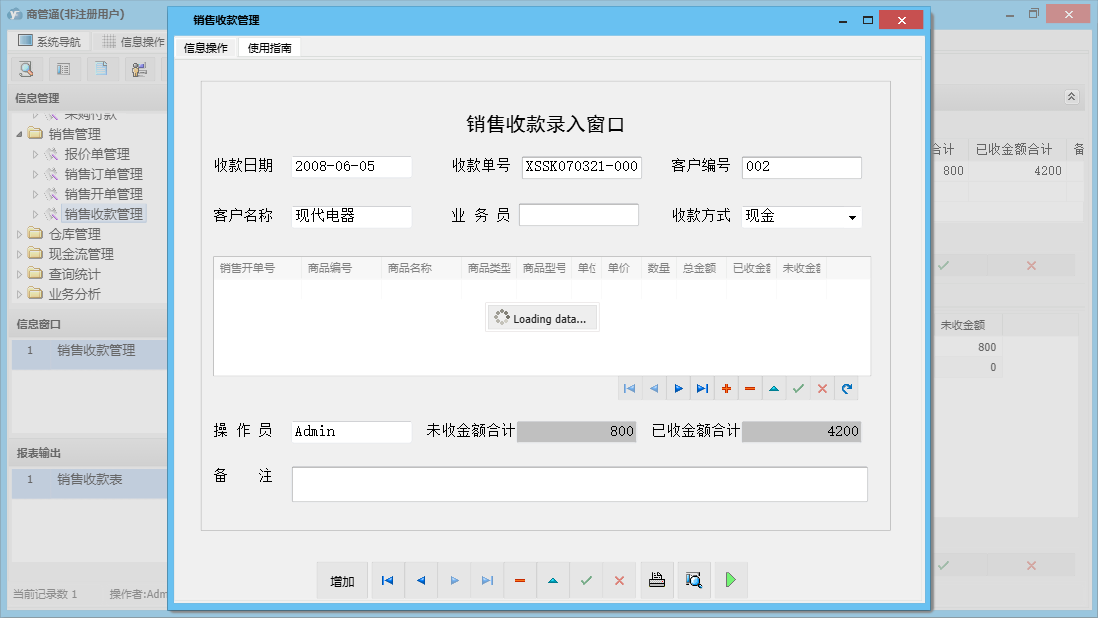Click the next record blue arrow icon
This screenshot has height=618, width=1098.
click(678, 388)
